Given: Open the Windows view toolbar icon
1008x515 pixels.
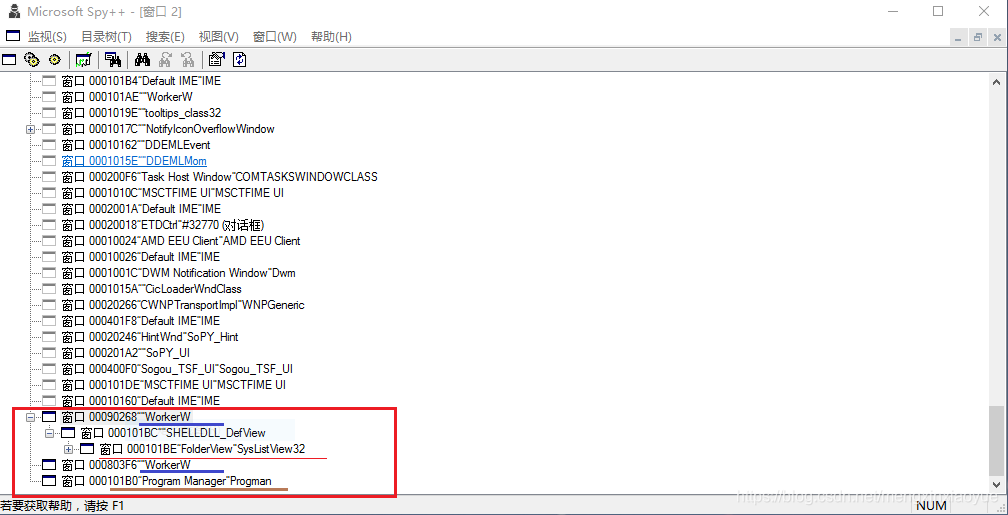Looking at the screenshot, I should point(9,60).
